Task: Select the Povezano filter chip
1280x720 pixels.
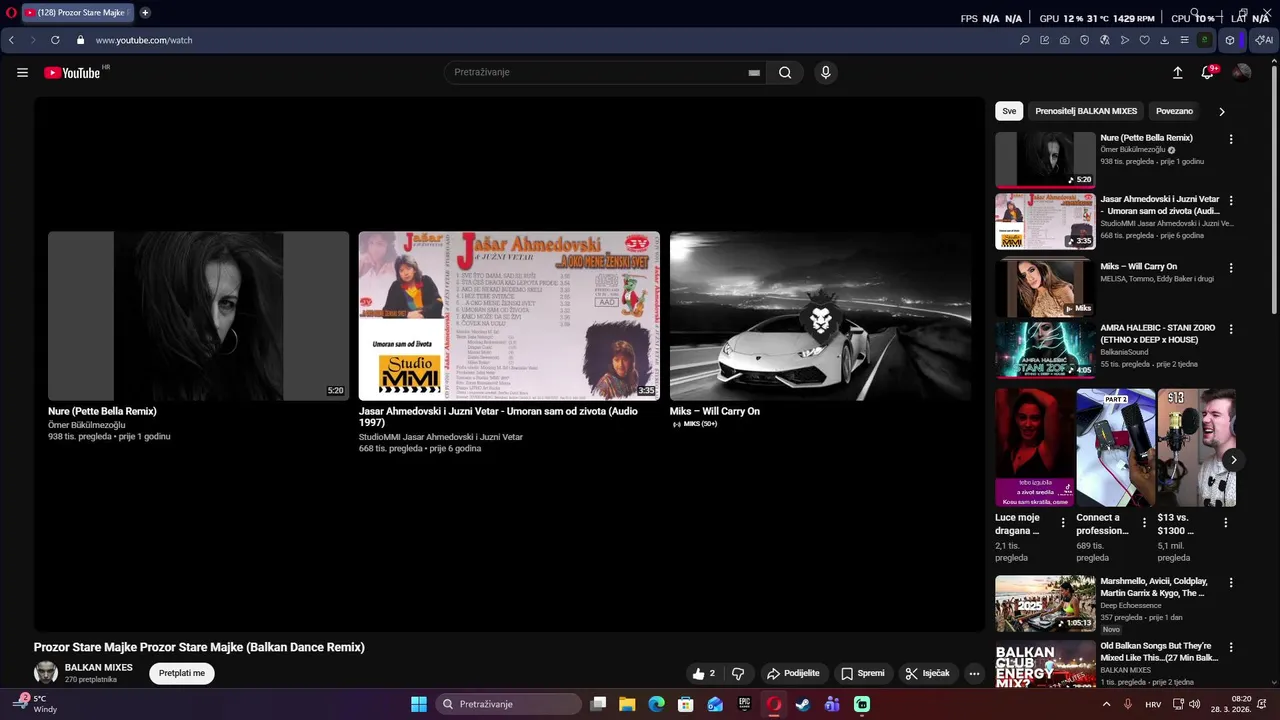Action: [1175, 111]
